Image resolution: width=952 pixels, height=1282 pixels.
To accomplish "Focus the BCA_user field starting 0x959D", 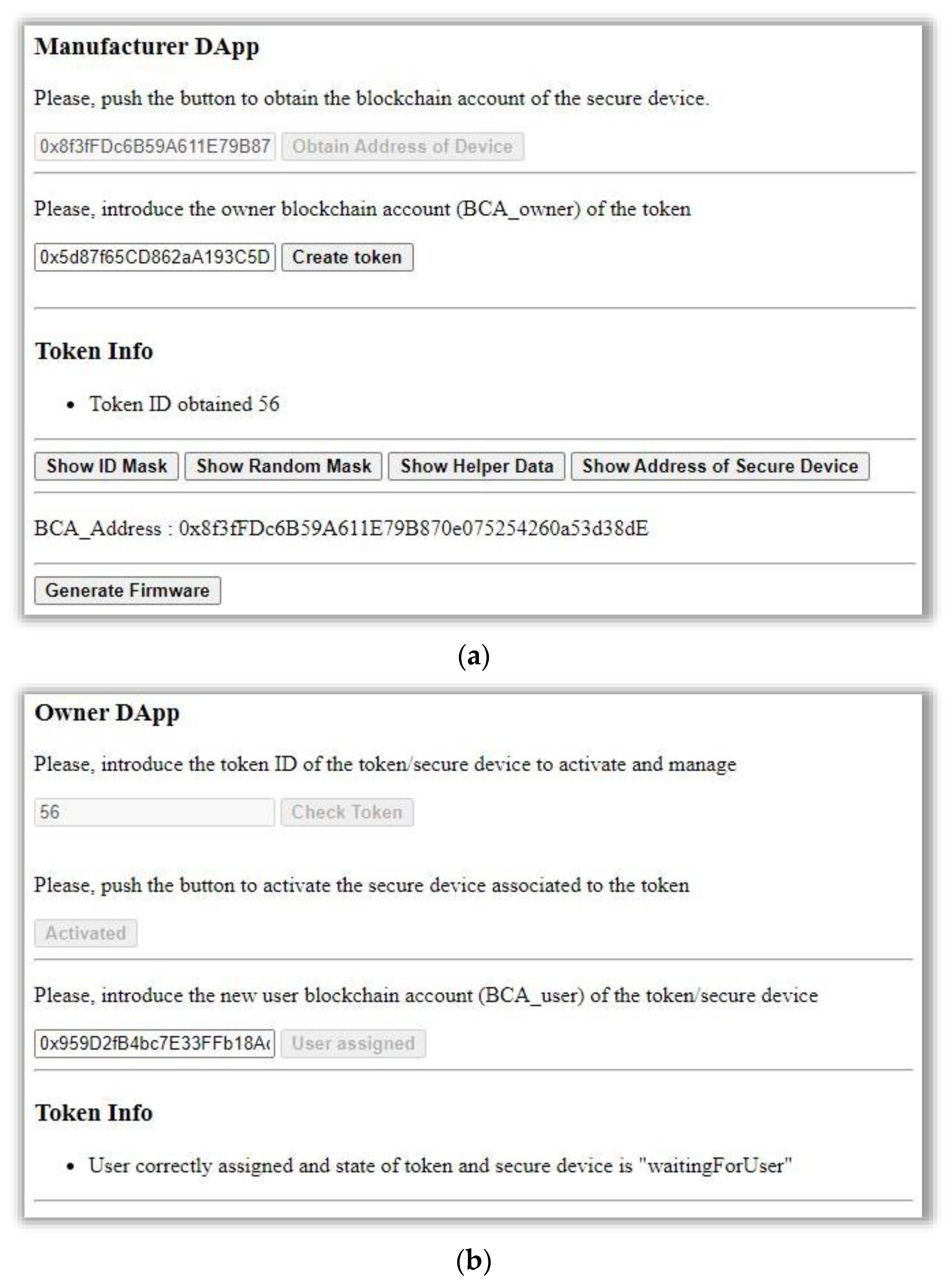I will (x=154, y=1043).
